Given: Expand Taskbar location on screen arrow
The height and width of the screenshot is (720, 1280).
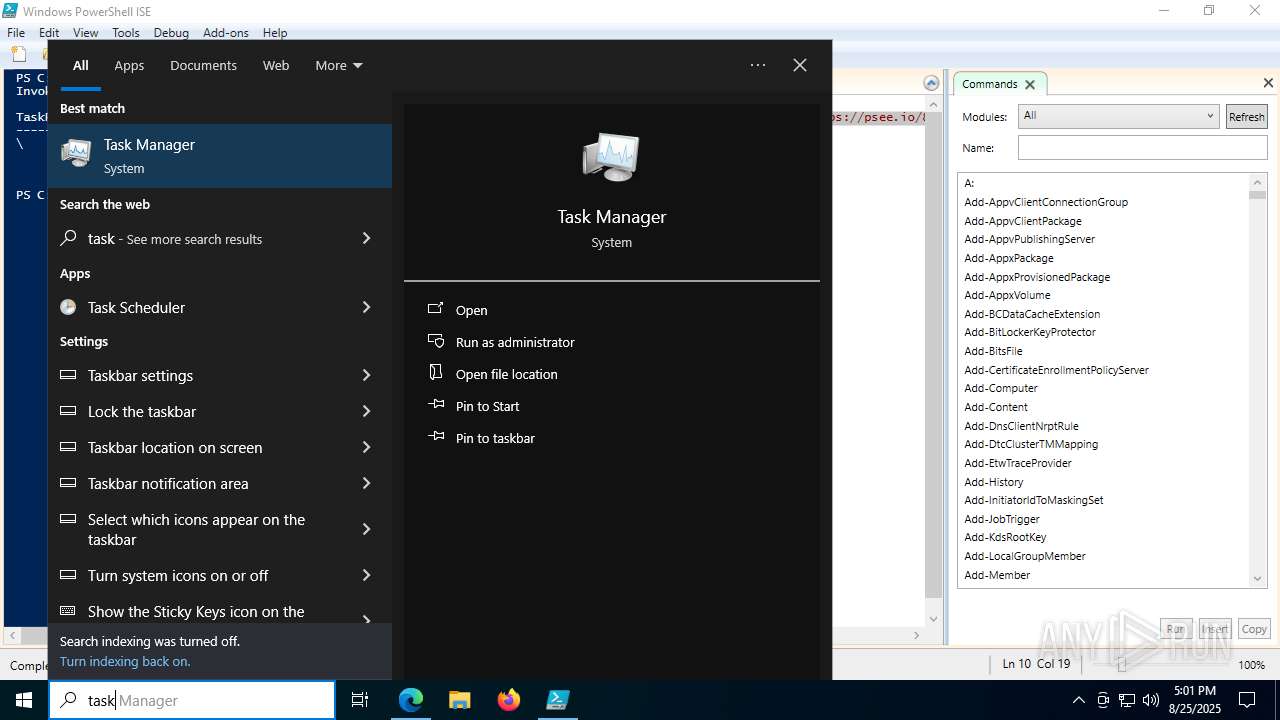Looking at the screenshot, I should point(366,447).
